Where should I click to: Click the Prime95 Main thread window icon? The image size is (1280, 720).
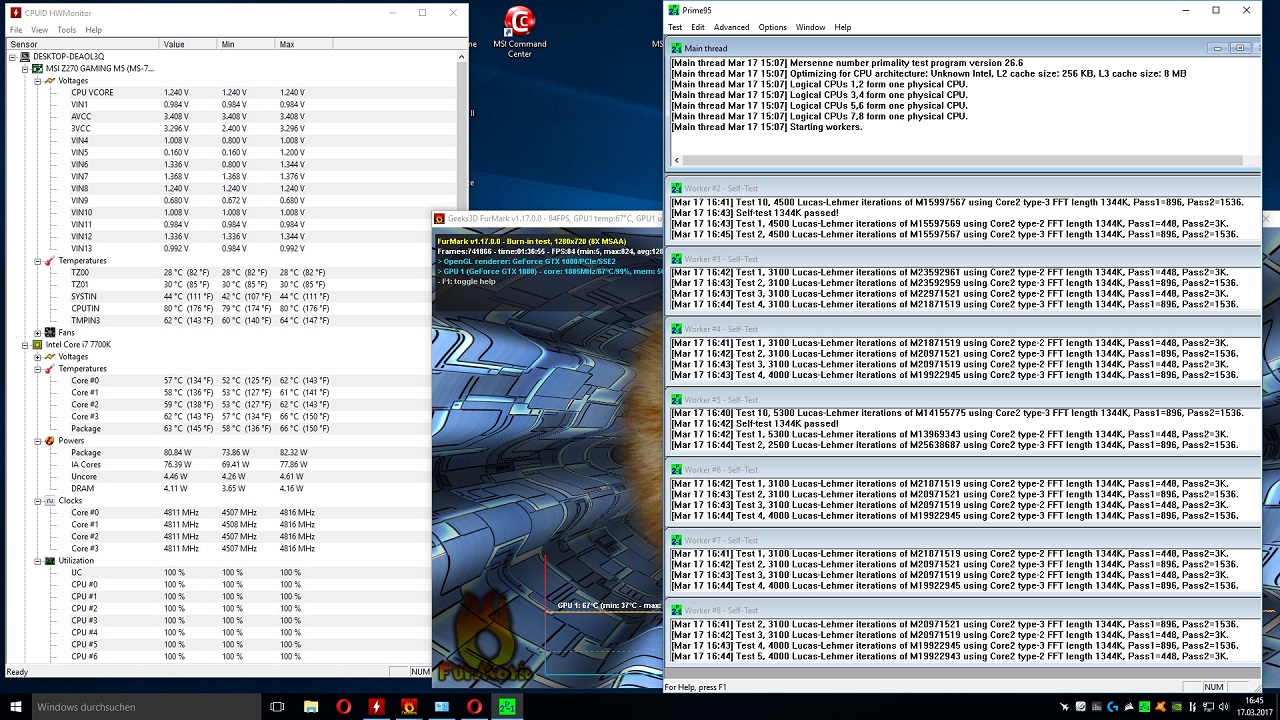click(x=677, y=48)
